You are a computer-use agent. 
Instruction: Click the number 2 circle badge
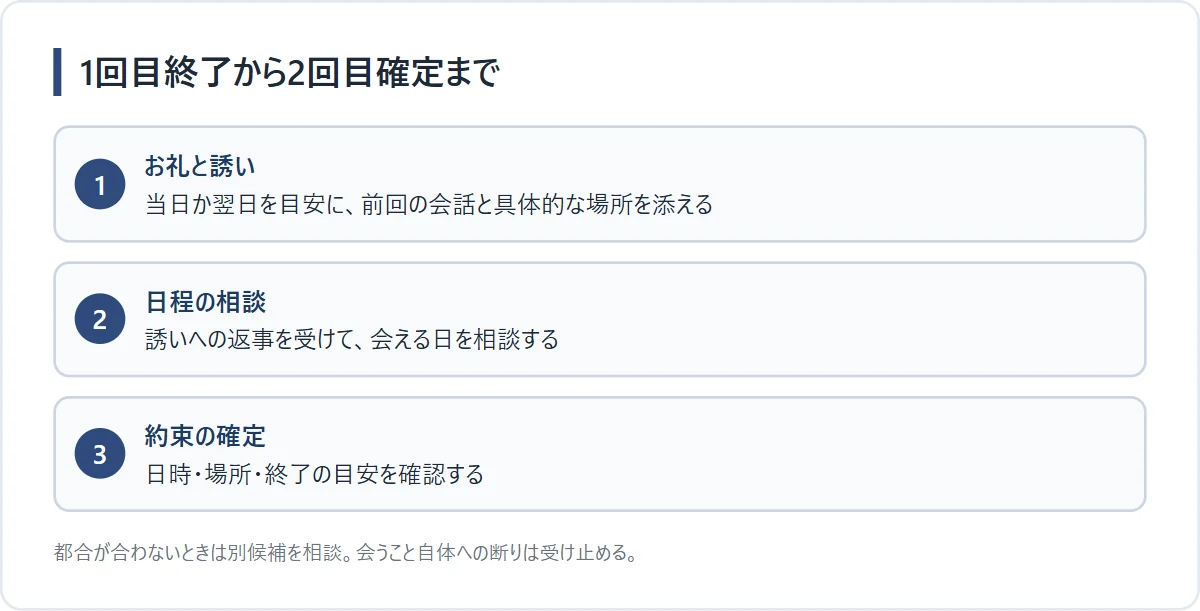[99, 320]
